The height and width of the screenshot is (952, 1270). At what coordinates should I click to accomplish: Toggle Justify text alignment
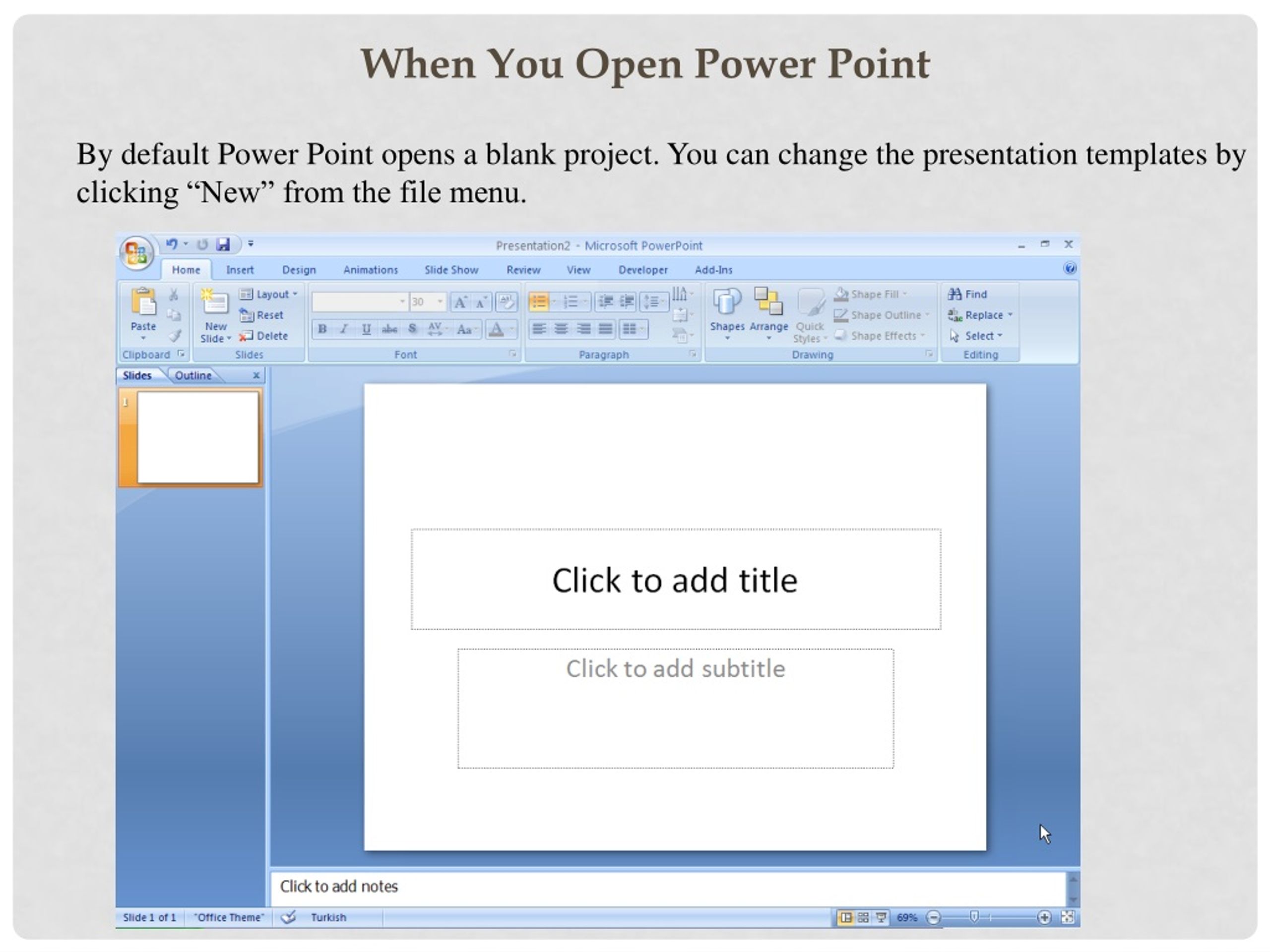pyautogui.click(x=605, y=329)
